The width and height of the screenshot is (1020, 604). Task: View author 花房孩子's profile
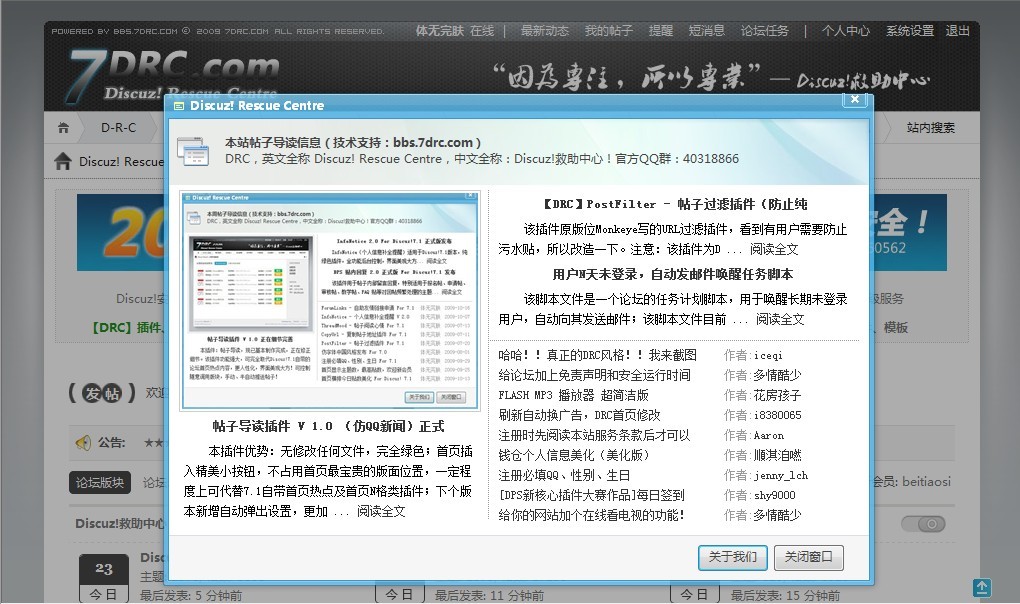tap(777, 395)
